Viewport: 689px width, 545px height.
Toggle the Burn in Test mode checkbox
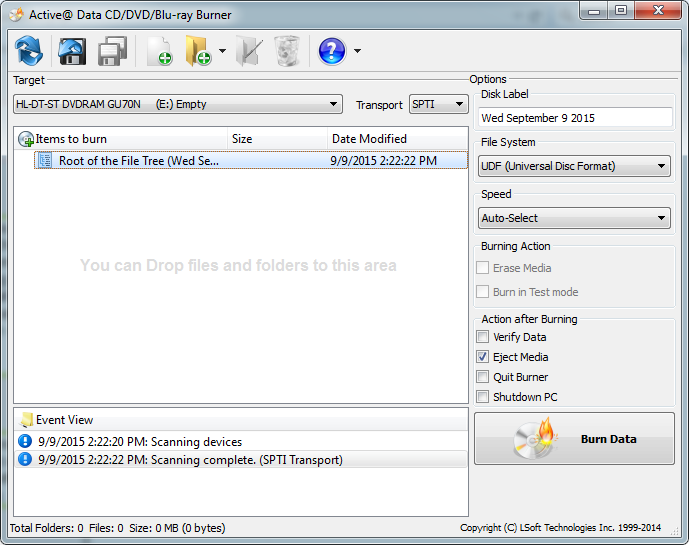(482, 291)
